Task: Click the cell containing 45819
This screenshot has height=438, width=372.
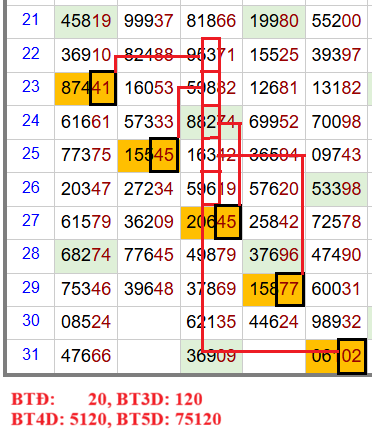Action: tap(86, 21)
